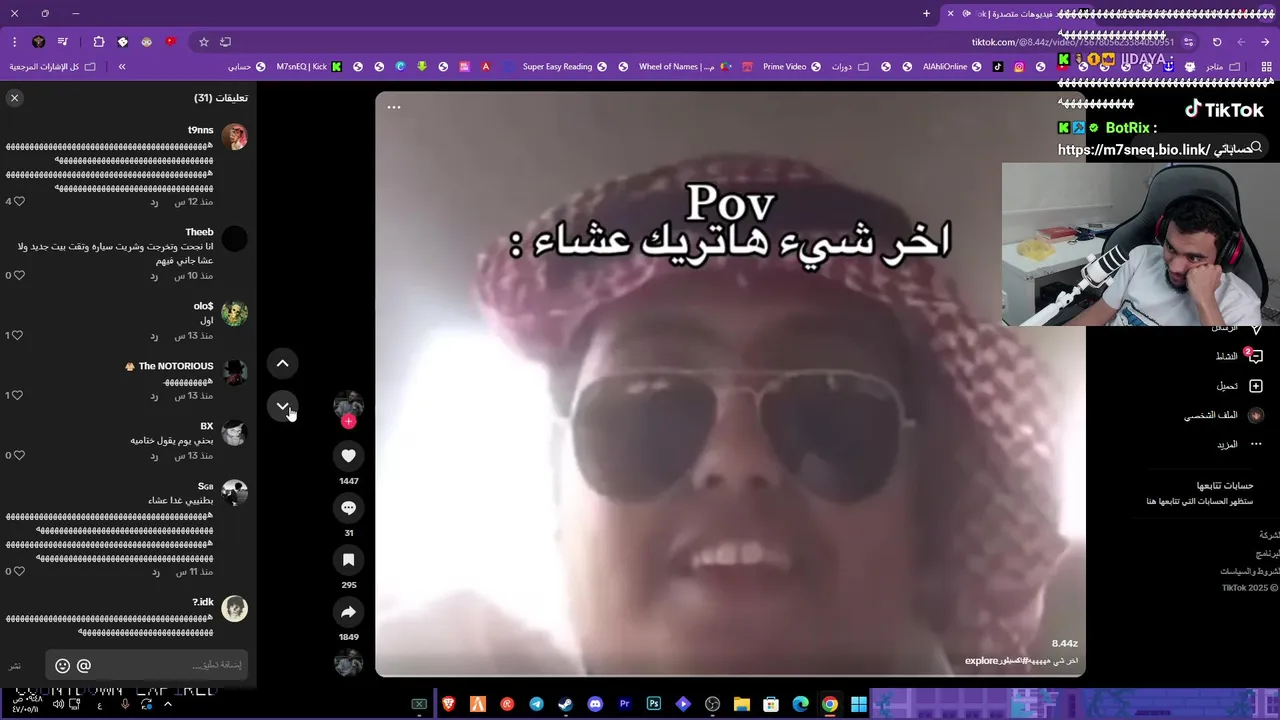Save the video with the bookmark icon
1280x720 pixels.
pyautogui.click(x=348, y=560)
